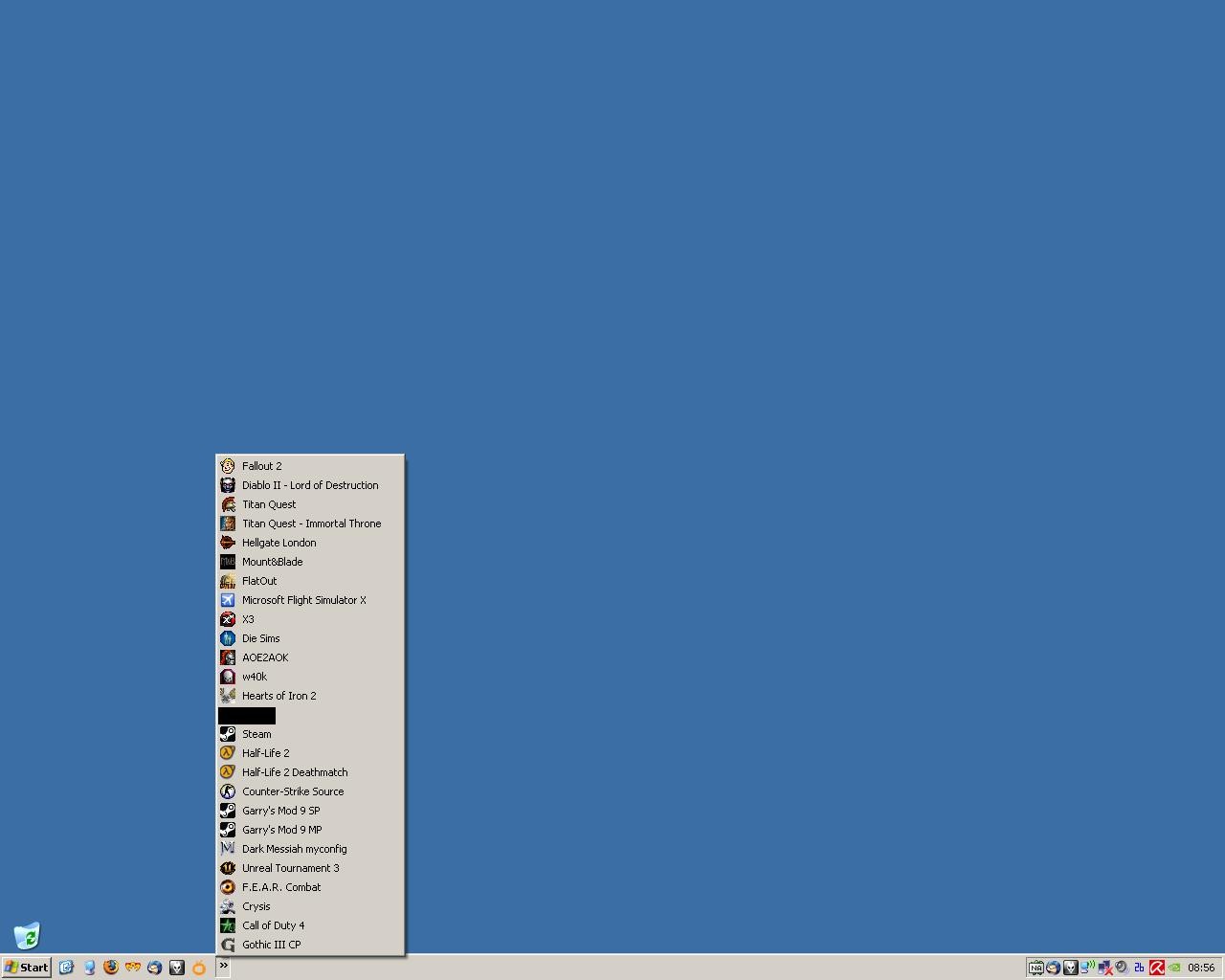
Task: Launch Thunderbird from quick launch
Action: (x=155, y=968)
